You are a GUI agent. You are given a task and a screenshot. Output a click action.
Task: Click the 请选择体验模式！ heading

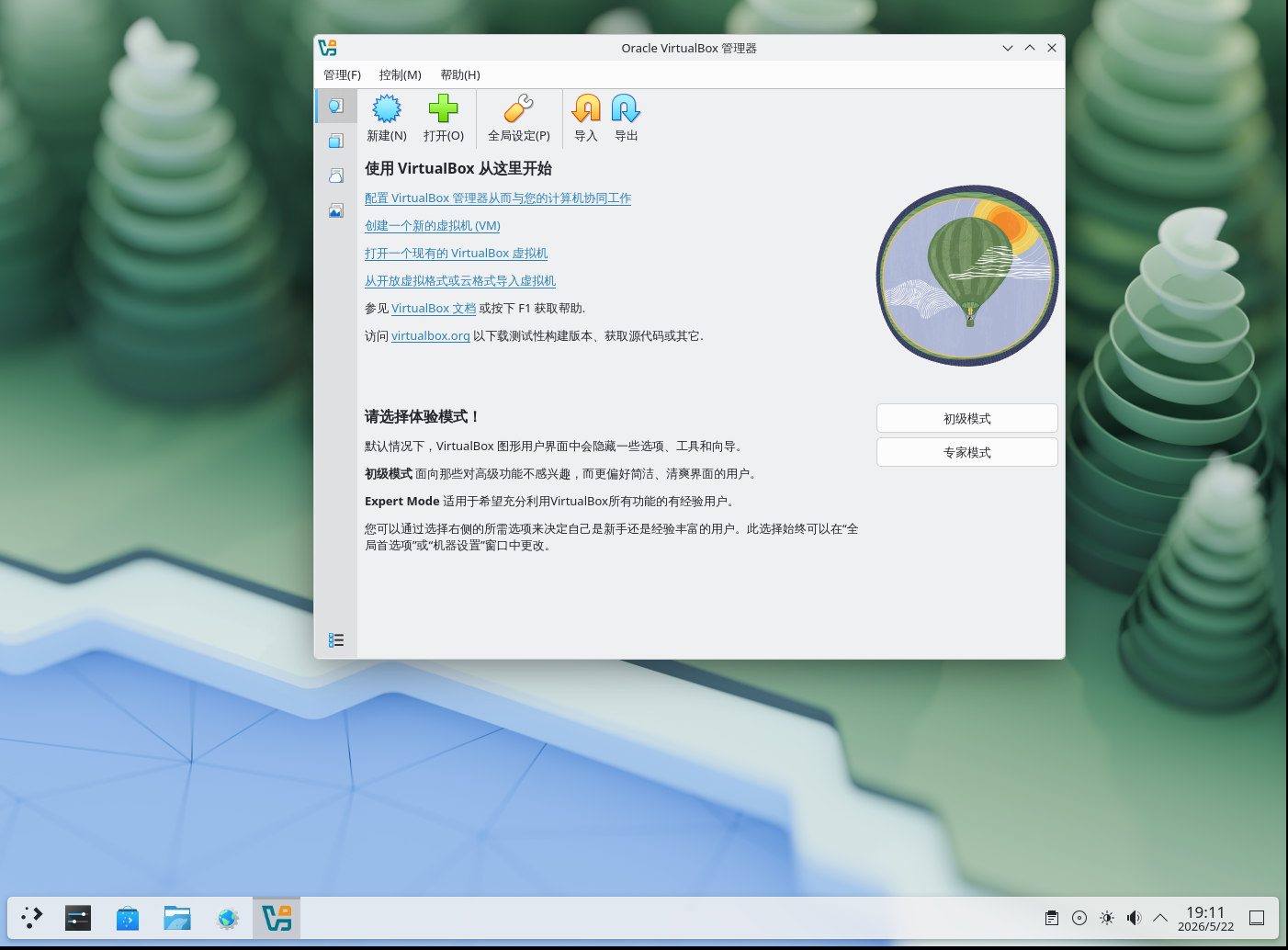[423, 416]
